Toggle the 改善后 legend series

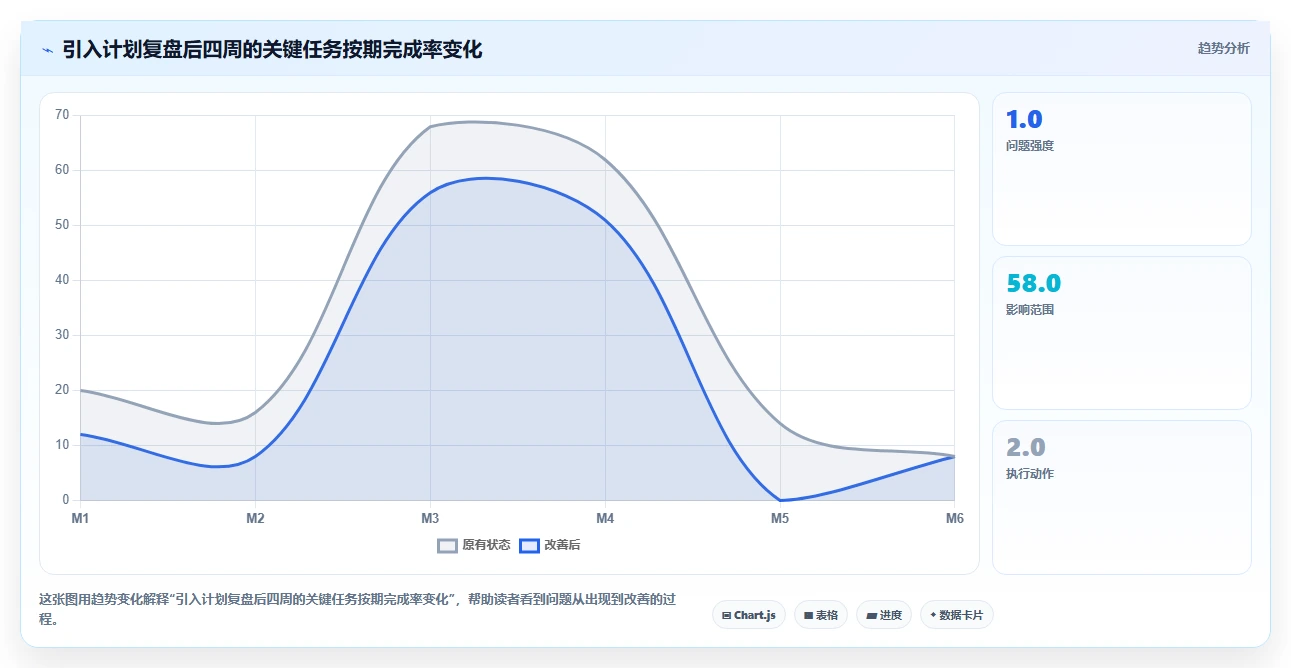point(550,545)
